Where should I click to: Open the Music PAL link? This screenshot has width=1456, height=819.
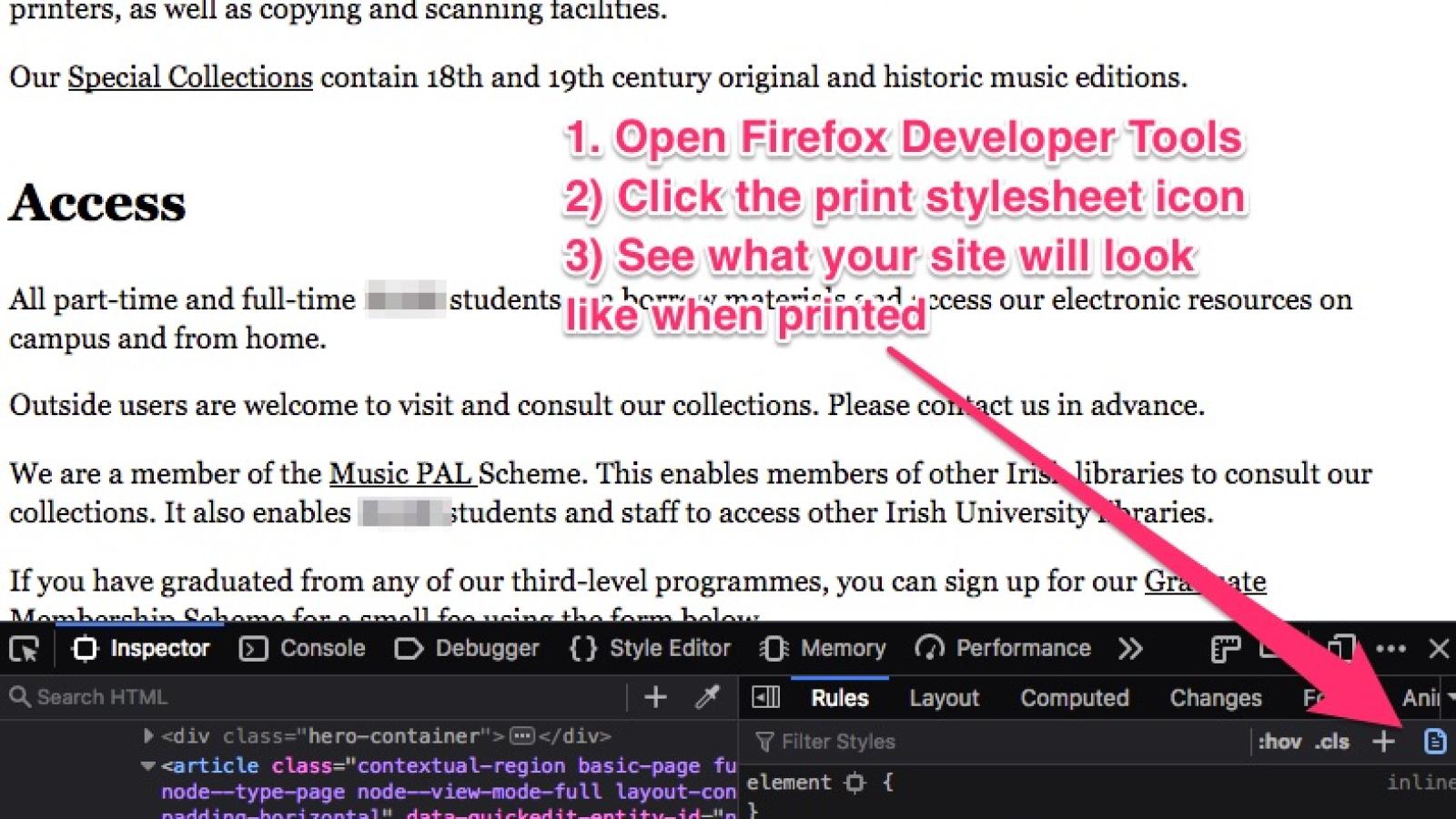[400, 474]
